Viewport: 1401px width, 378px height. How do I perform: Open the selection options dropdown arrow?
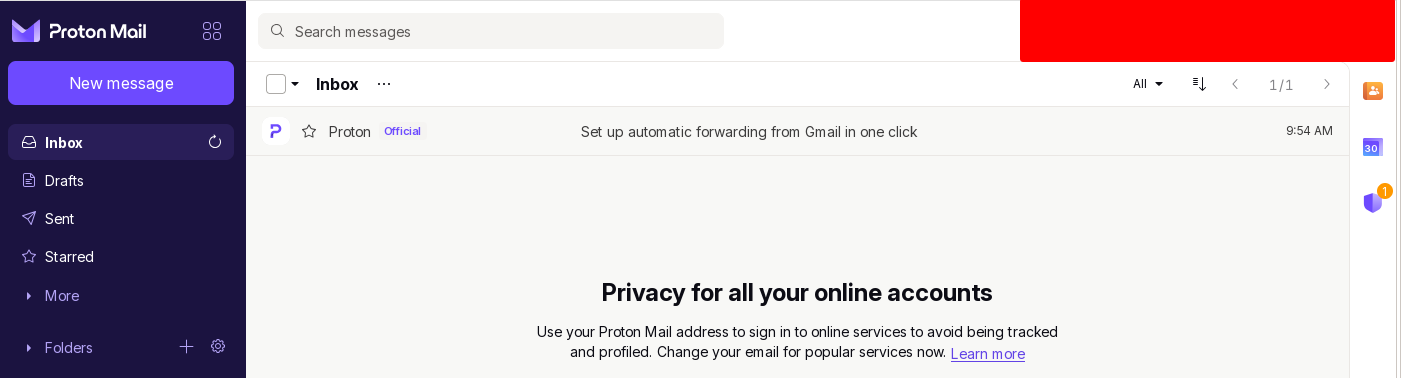[295, 84]
